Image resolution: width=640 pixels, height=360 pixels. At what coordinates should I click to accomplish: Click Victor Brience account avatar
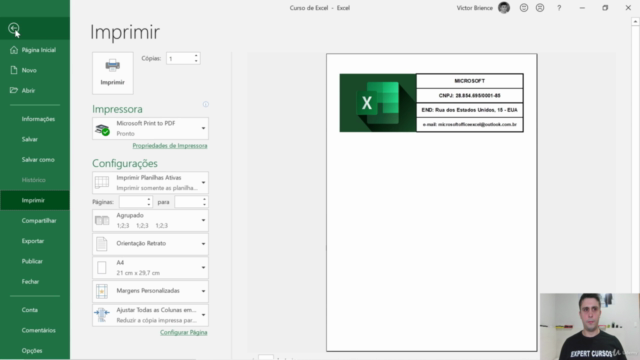(x=504, y=8)
